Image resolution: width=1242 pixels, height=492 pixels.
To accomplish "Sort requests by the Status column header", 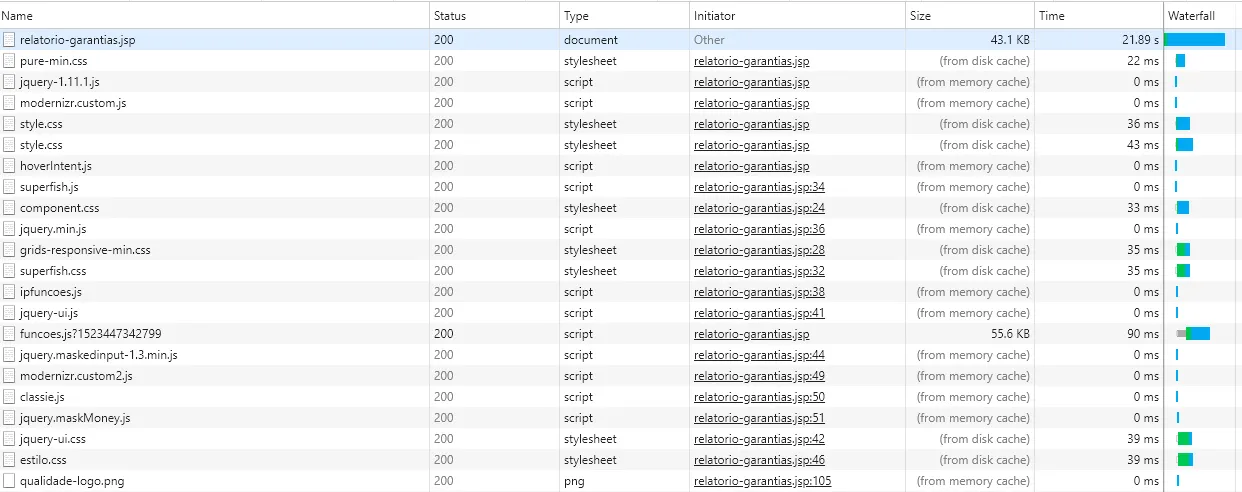I will [450, 16].
